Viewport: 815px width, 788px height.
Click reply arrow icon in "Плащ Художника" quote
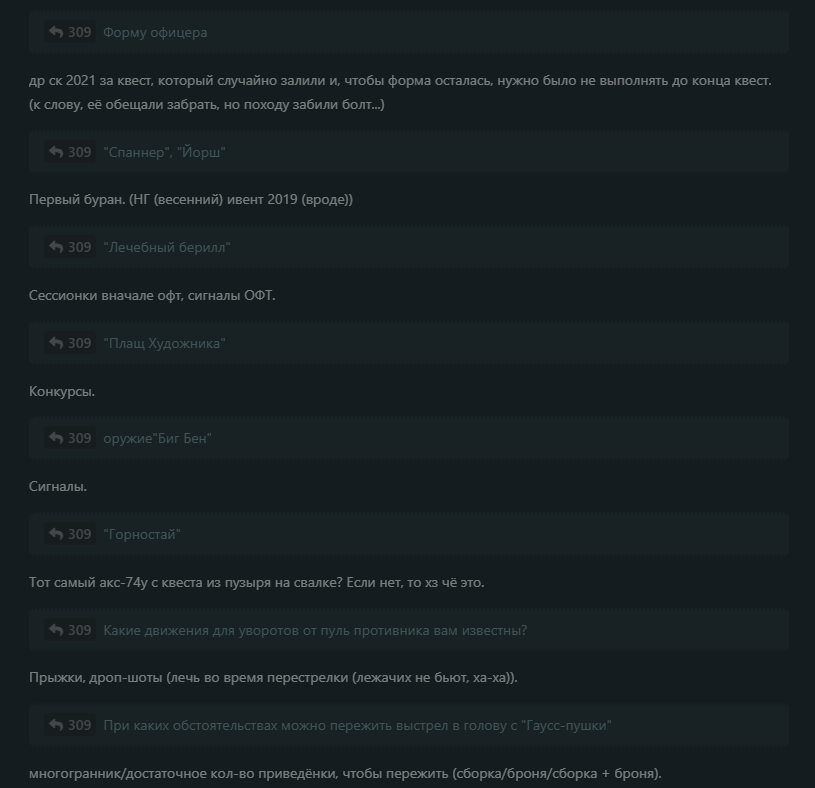tap(56, 343)
